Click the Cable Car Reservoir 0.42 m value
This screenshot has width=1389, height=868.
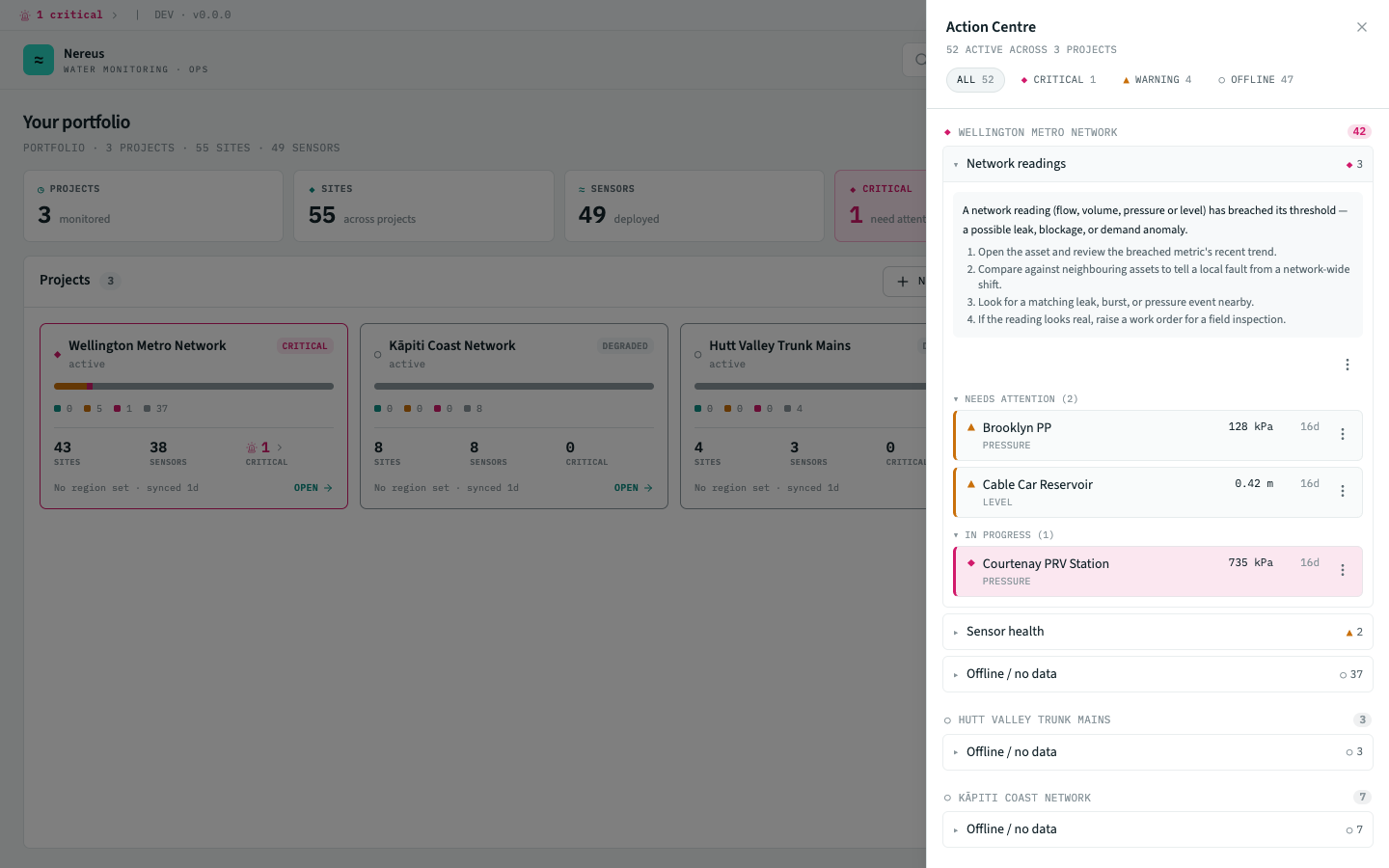[1254, 483]
